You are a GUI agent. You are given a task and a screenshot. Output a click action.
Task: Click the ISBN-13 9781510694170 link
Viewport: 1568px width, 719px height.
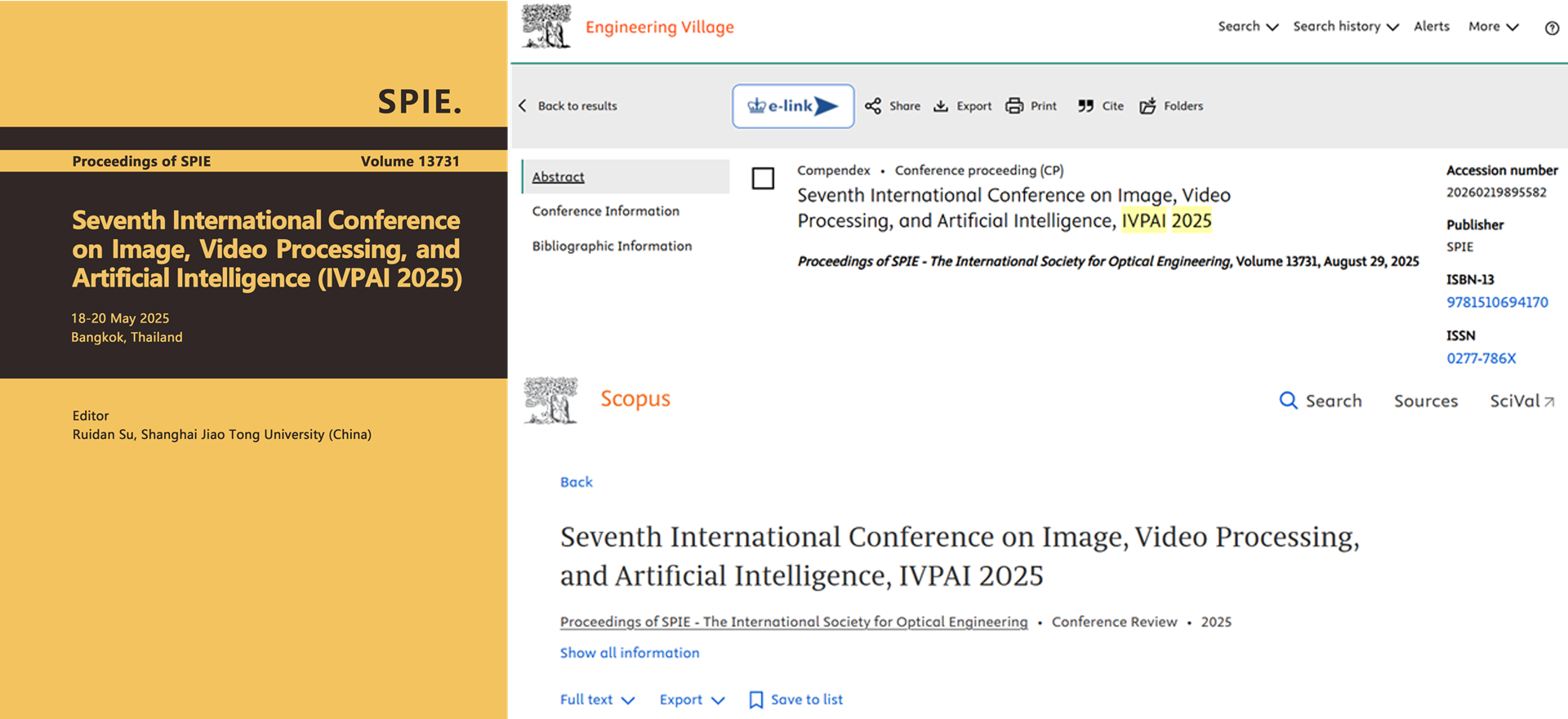point(1497,303)
